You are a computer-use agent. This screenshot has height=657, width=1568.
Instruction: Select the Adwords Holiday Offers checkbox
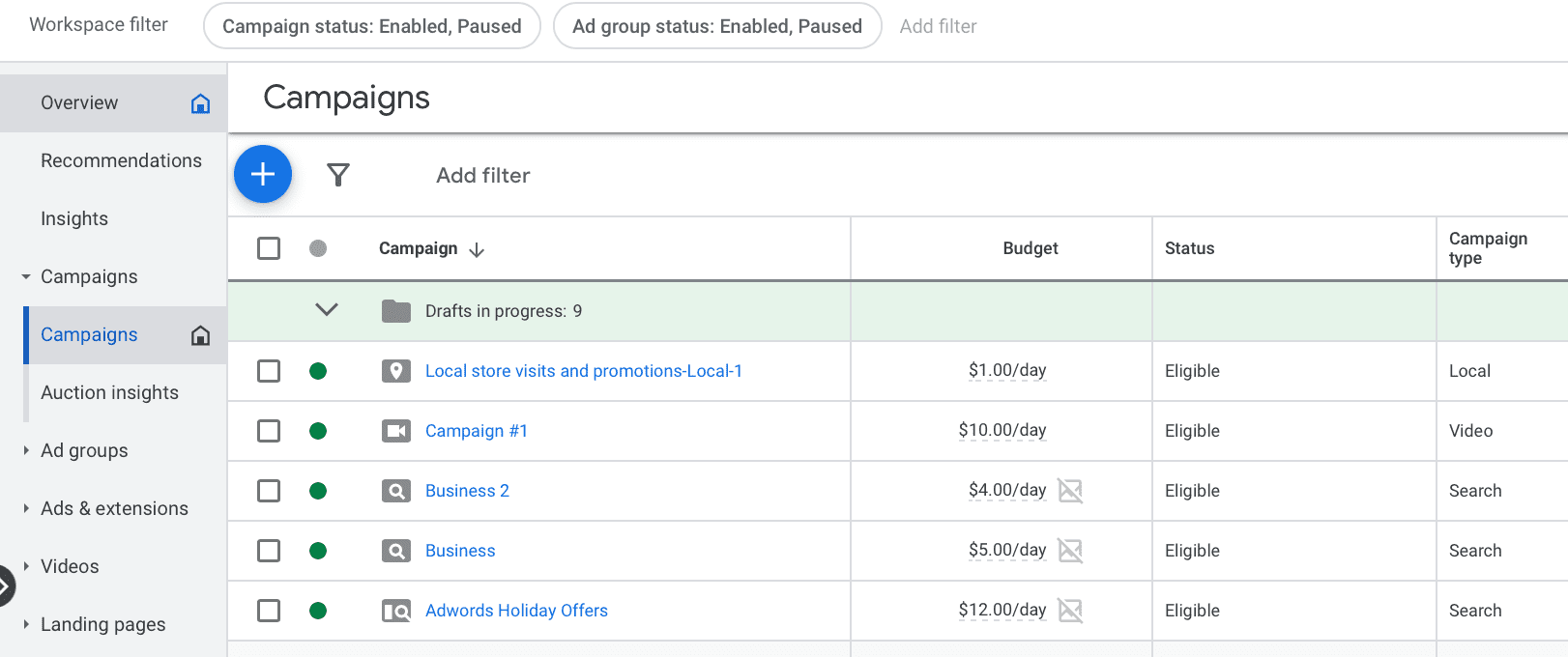[x=269, y=611]
